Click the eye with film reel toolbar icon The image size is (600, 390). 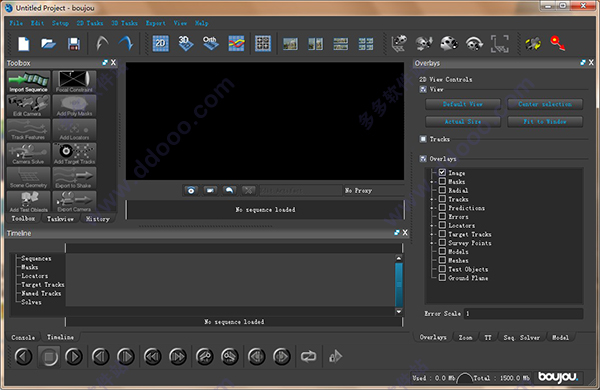pos(474,43)
